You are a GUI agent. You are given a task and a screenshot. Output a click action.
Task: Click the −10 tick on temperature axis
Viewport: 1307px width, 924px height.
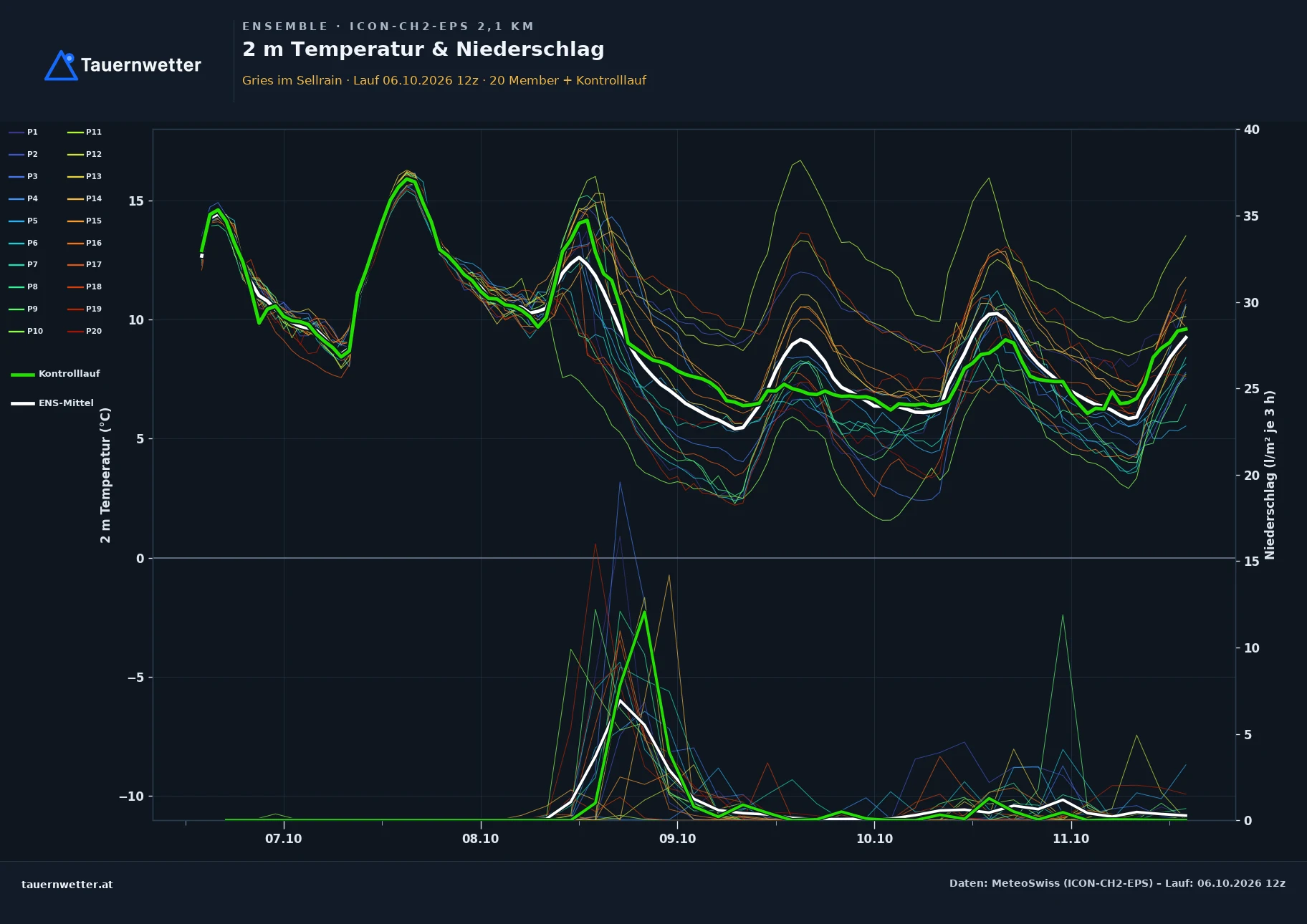click(x=131, y=797)
